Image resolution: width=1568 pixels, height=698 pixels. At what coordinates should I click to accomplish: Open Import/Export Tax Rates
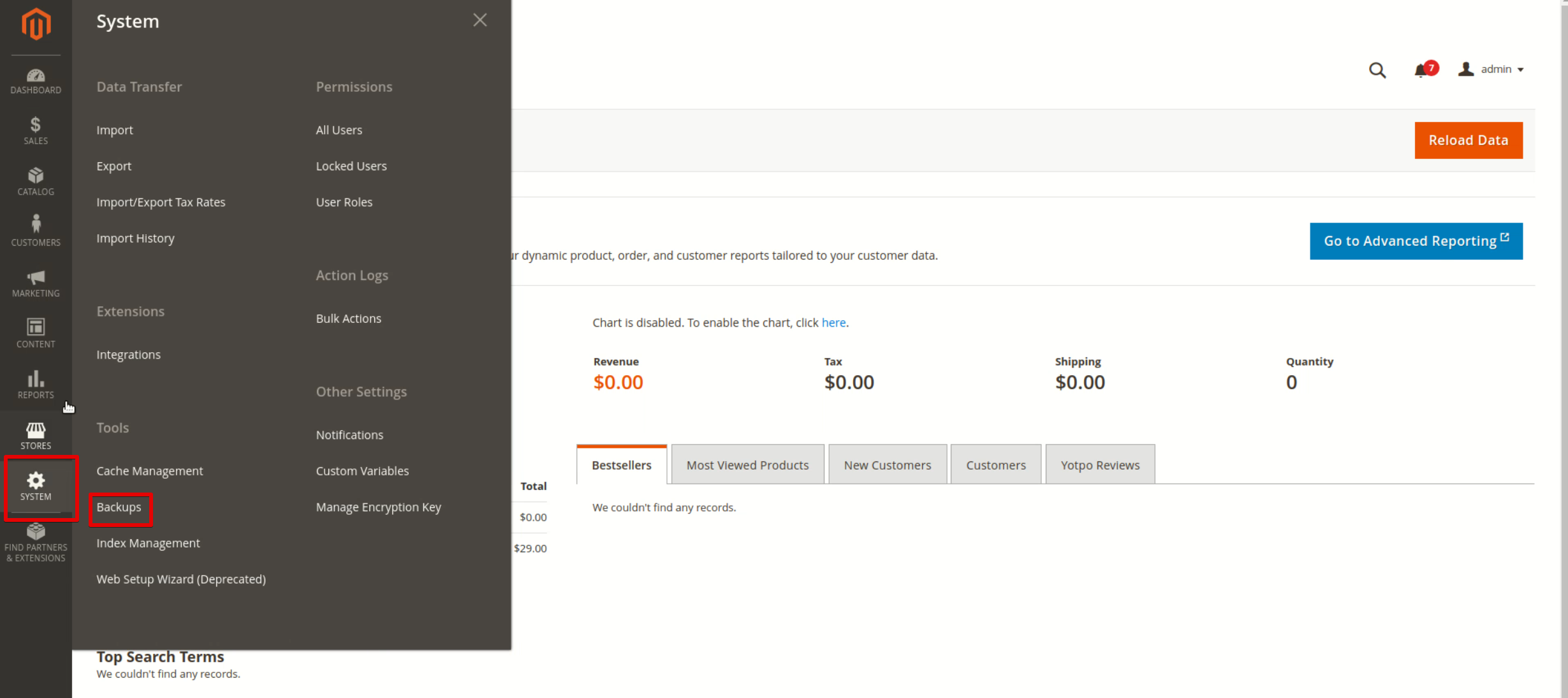[x=161, y=202]
